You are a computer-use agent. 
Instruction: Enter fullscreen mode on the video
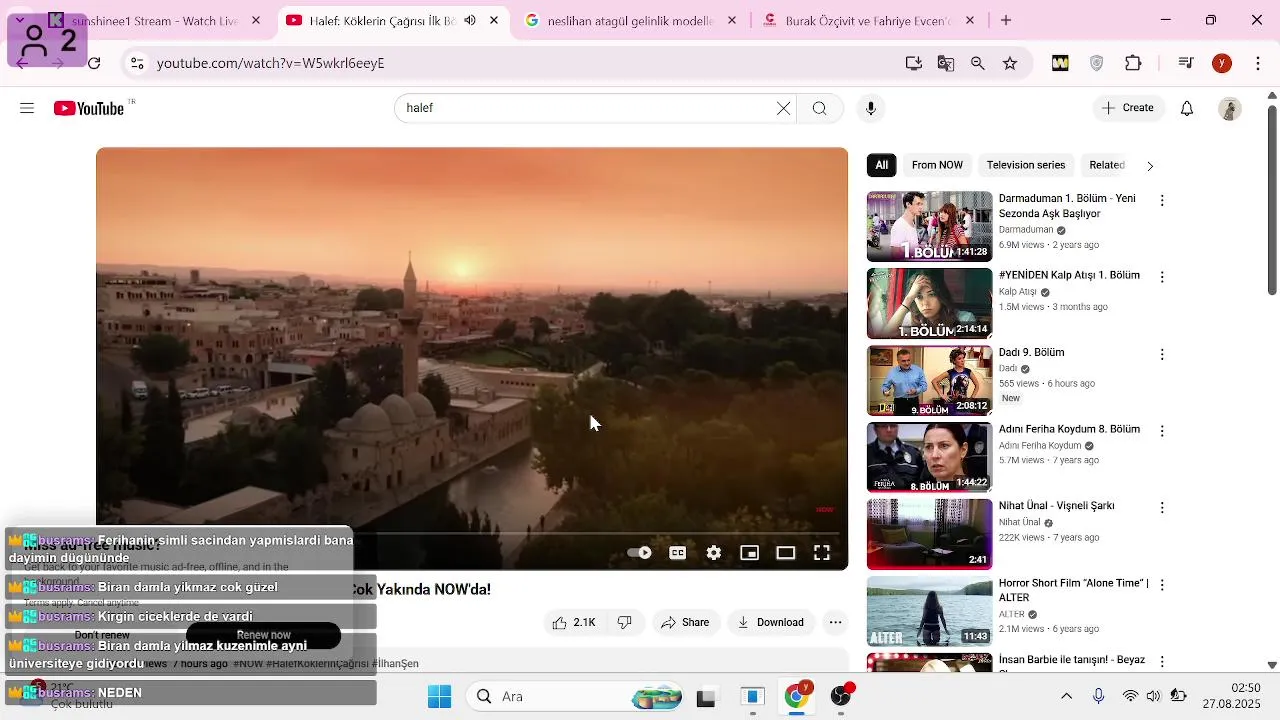click(821, 552)
